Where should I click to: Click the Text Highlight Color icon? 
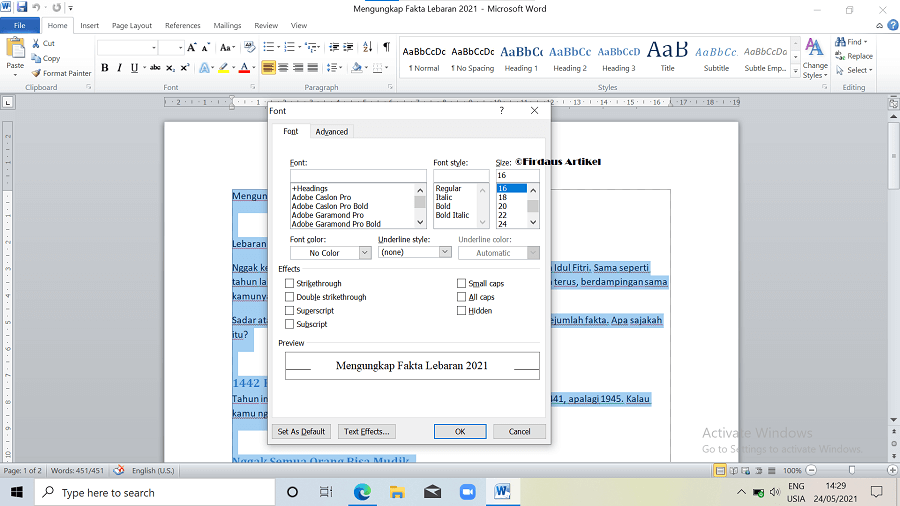[x=223, y=68]
